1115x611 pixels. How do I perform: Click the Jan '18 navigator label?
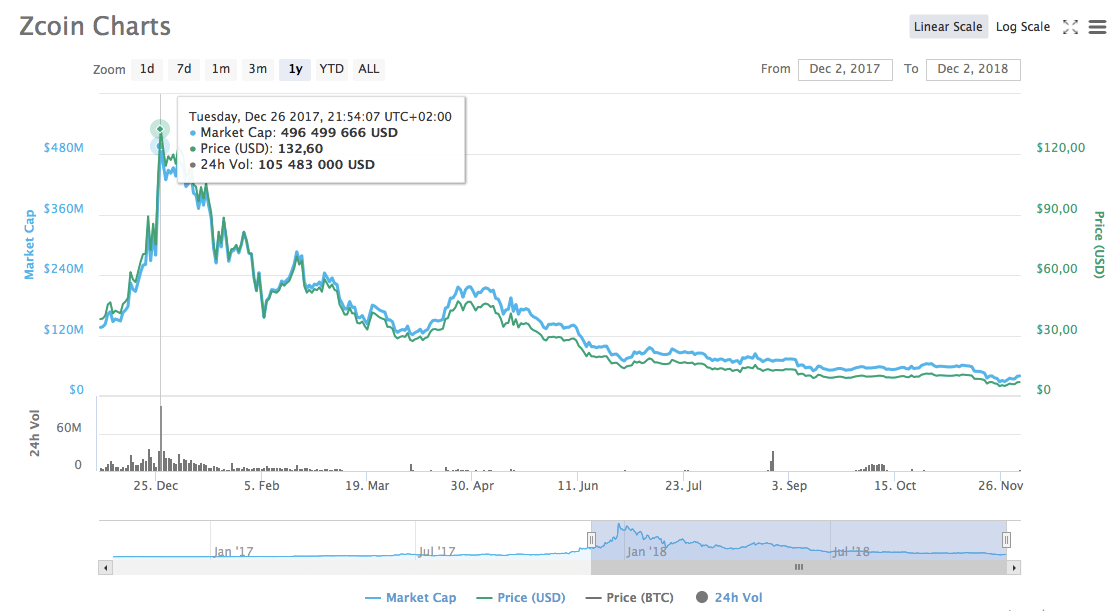(646, 552)
